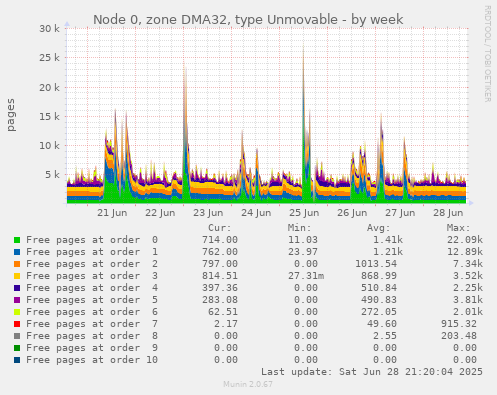The height and width of the screenshot is (395, 497).
Task: Select the 'Free pages at order 2' label
Action: [92, 264]
